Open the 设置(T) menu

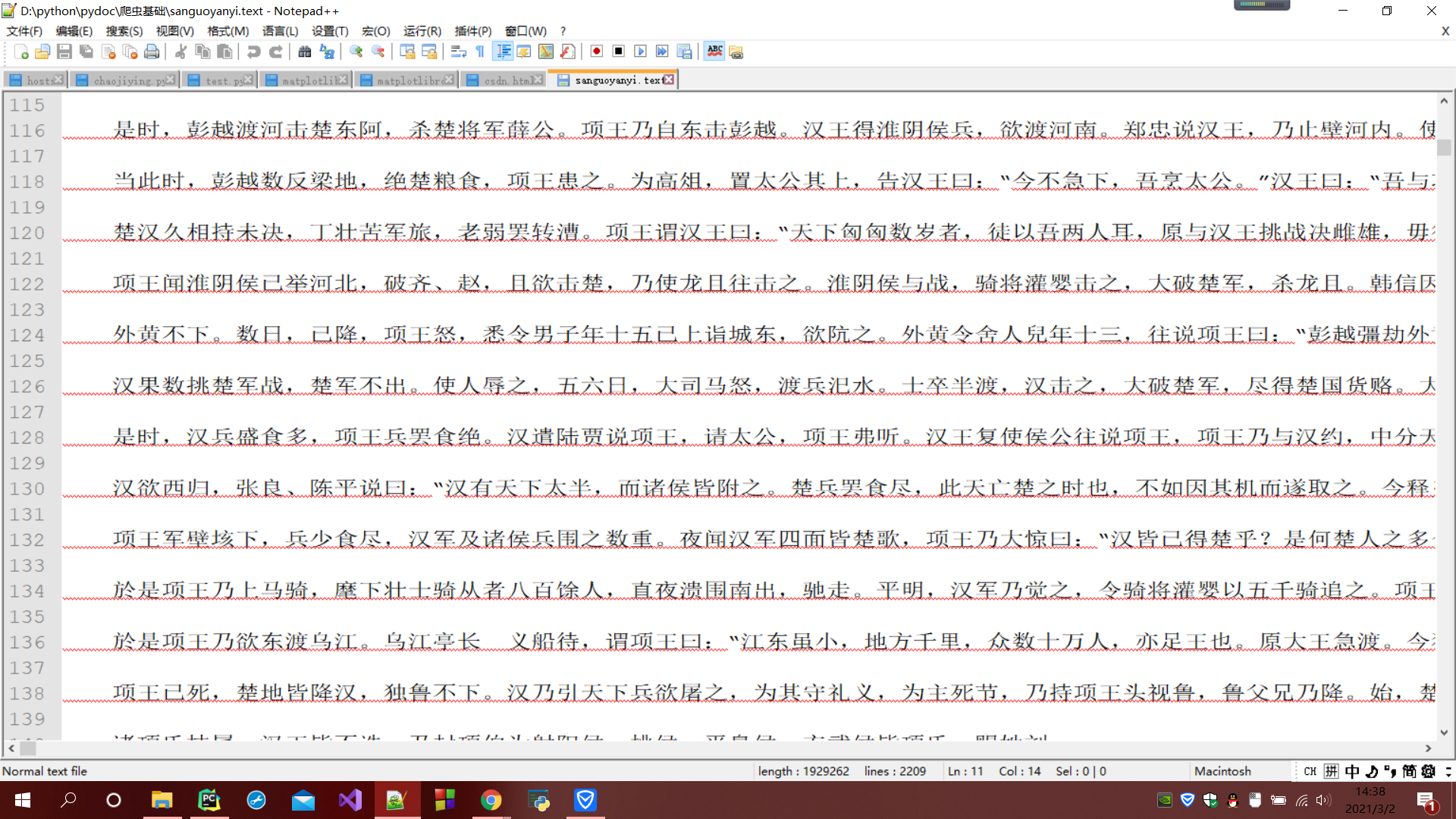click(x=330, y=31)
